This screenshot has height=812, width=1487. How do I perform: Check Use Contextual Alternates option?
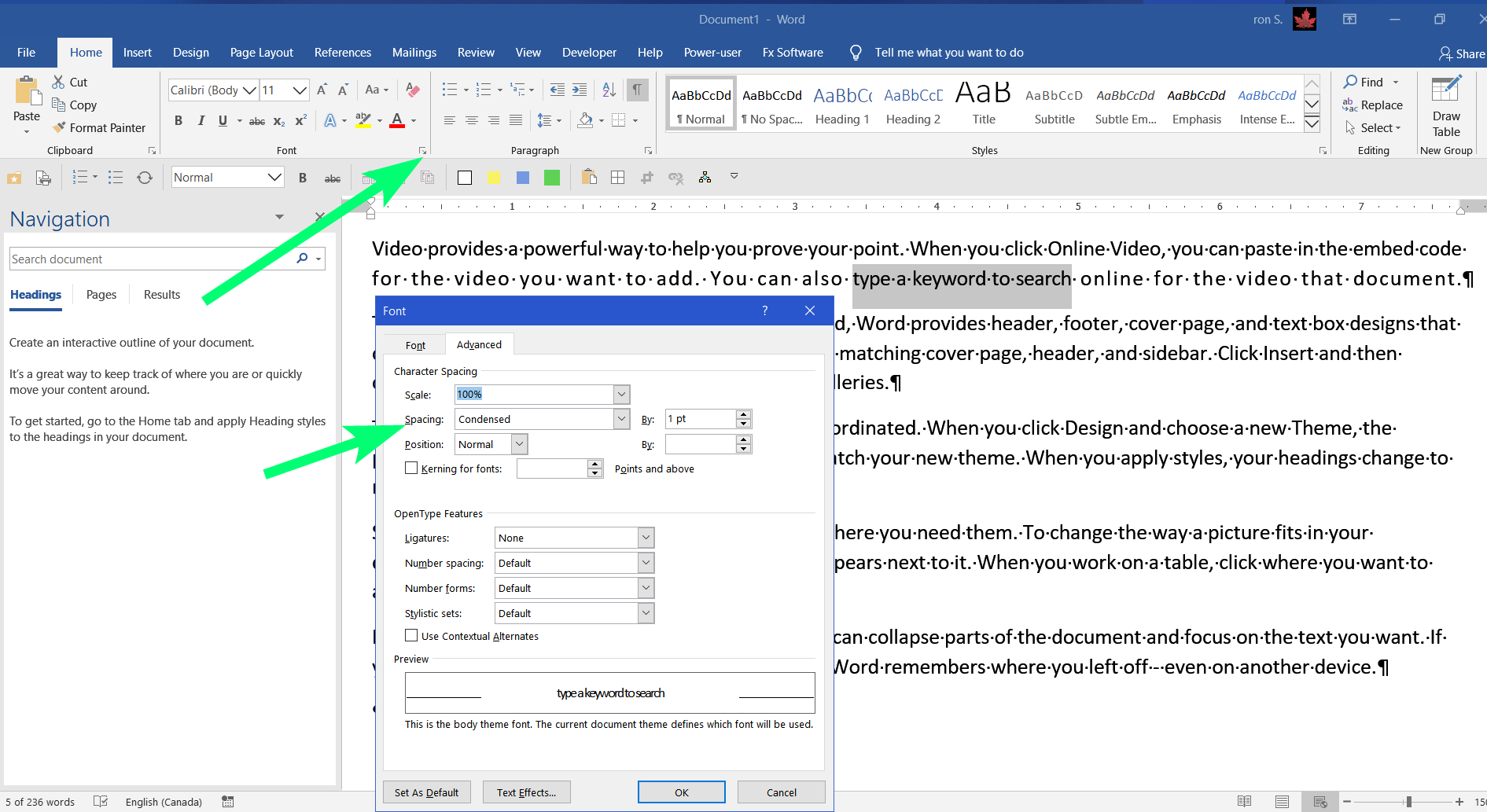(x=411, y=636)
